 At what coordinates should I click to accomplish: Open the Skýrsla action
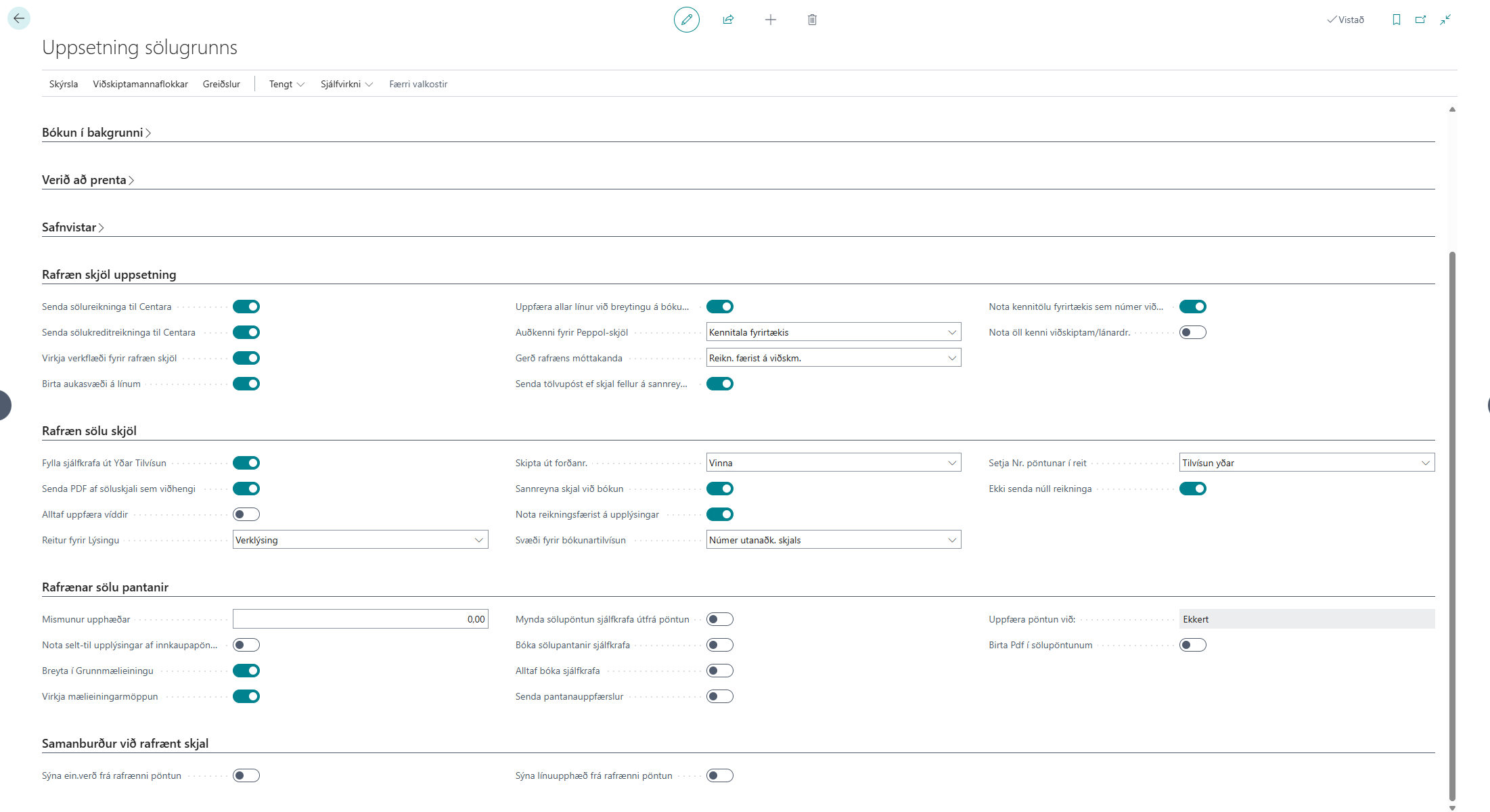coord(64,84)
